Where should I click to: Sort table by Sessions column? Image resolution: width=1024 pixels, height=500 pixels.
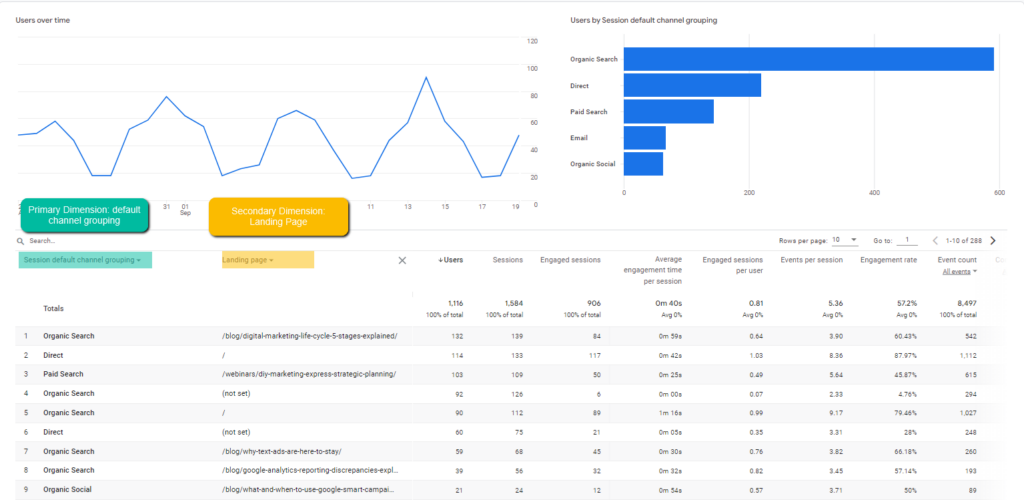click(x=508, y=260)
